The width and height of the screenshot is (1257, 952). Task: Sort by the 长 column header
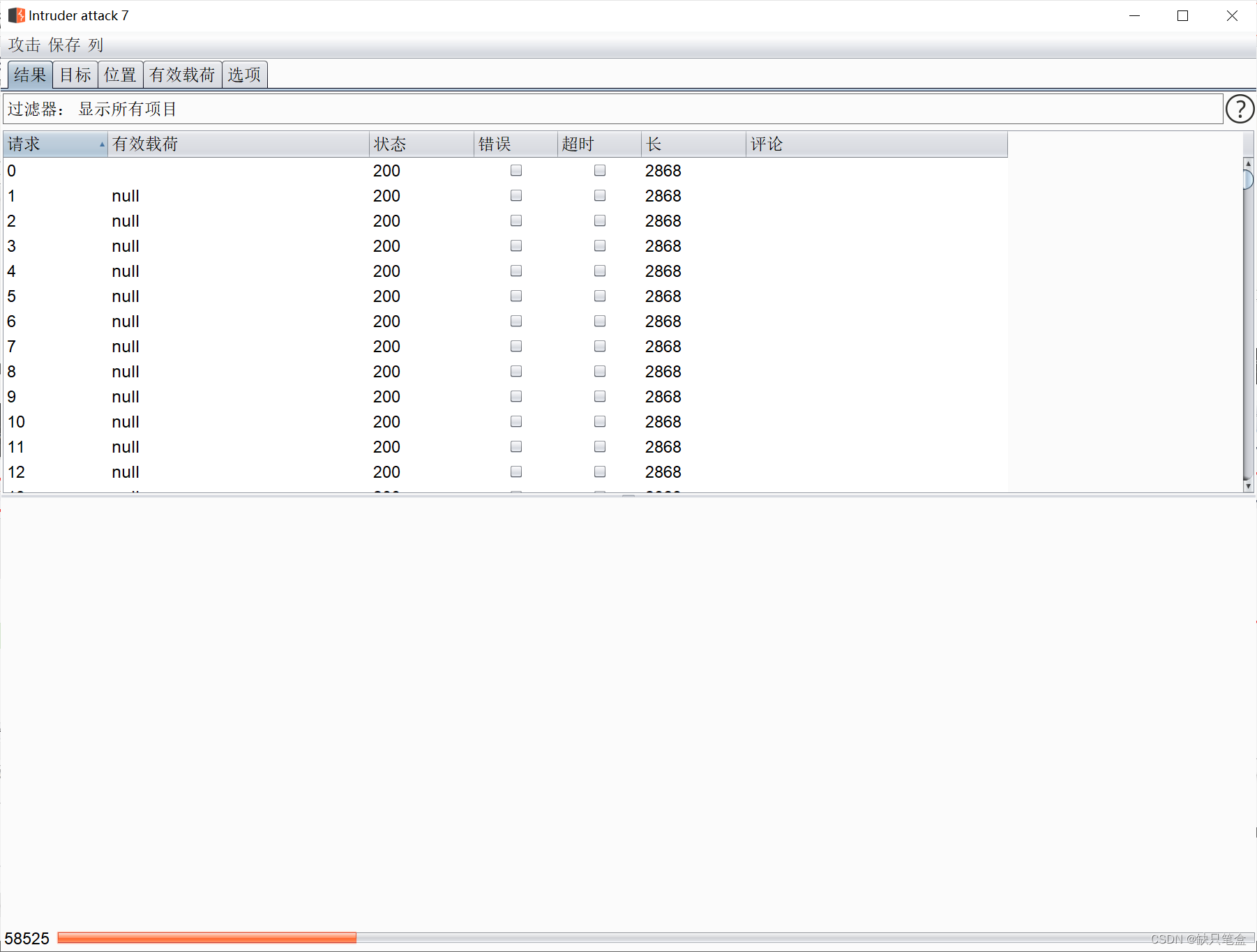pos(693,144)
